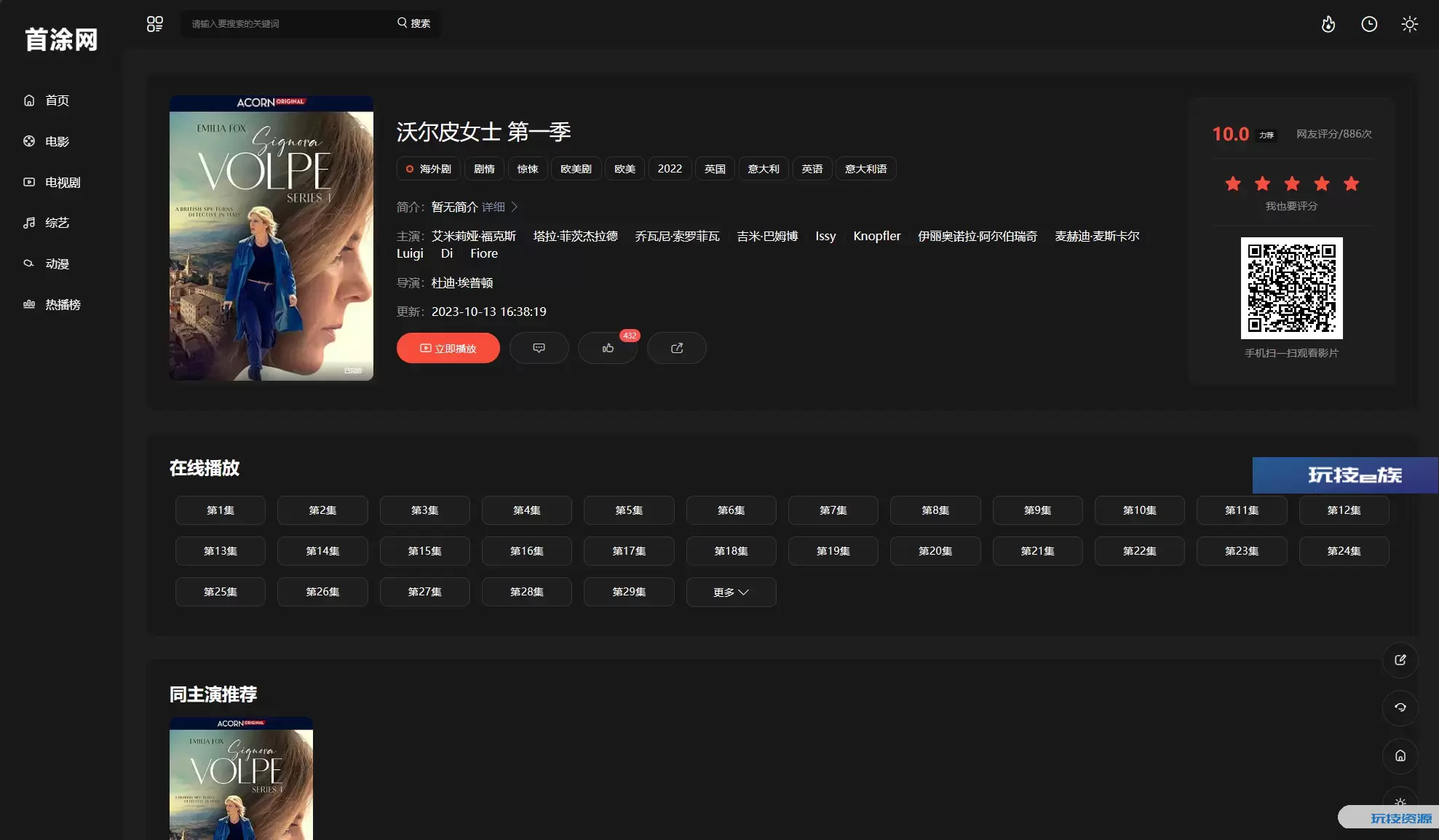This screenshot has width=1439, height=840.
Task: Select the 2022 year tag
Action: [670, 169]
